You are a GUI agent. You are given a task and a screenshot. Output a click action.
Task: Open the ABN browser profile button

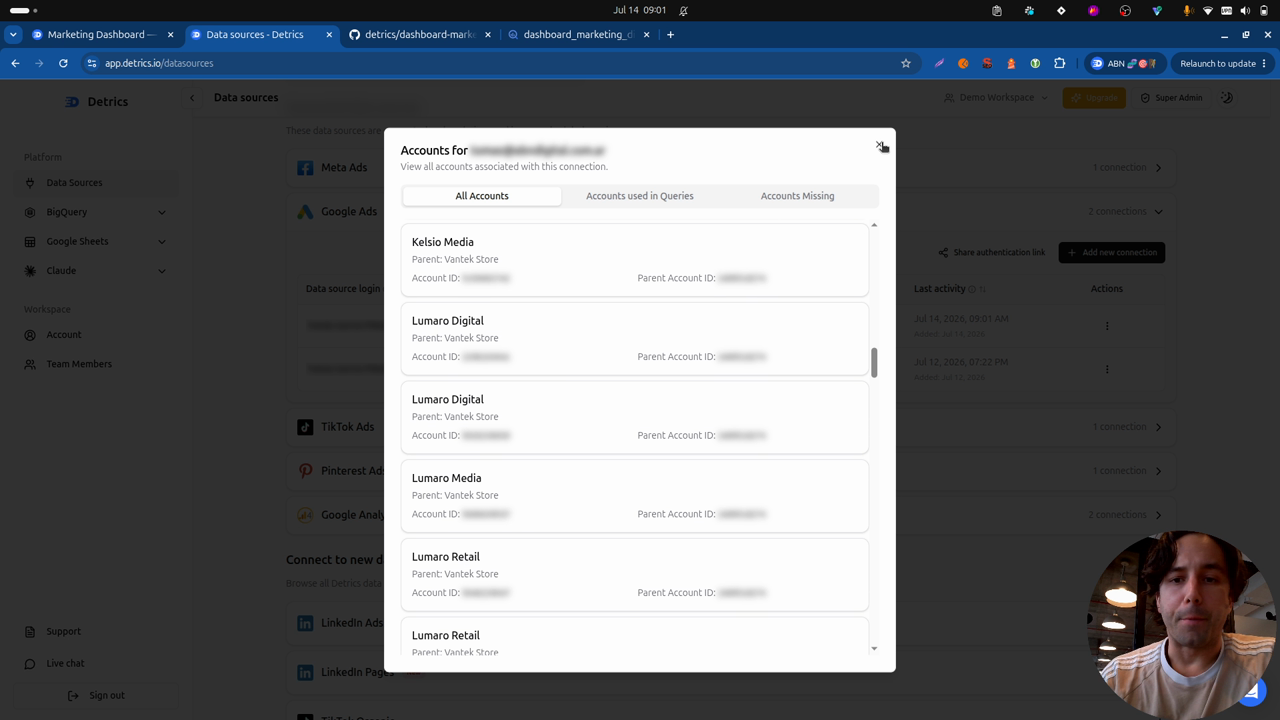[1125, 63]
